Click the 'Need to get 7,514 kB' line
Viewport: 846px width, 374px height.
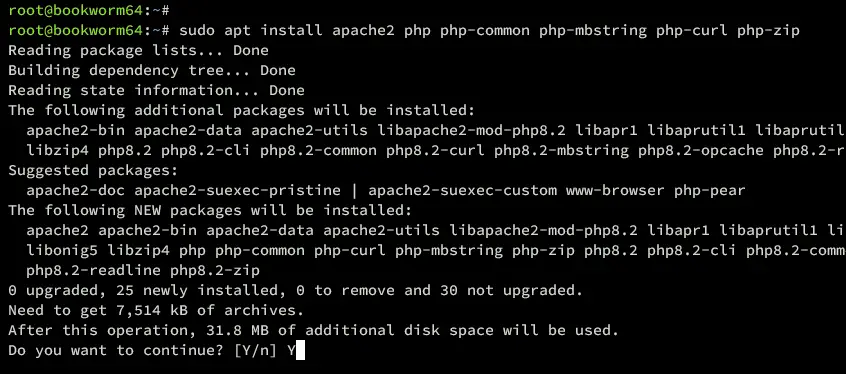[x=156, y=310]
